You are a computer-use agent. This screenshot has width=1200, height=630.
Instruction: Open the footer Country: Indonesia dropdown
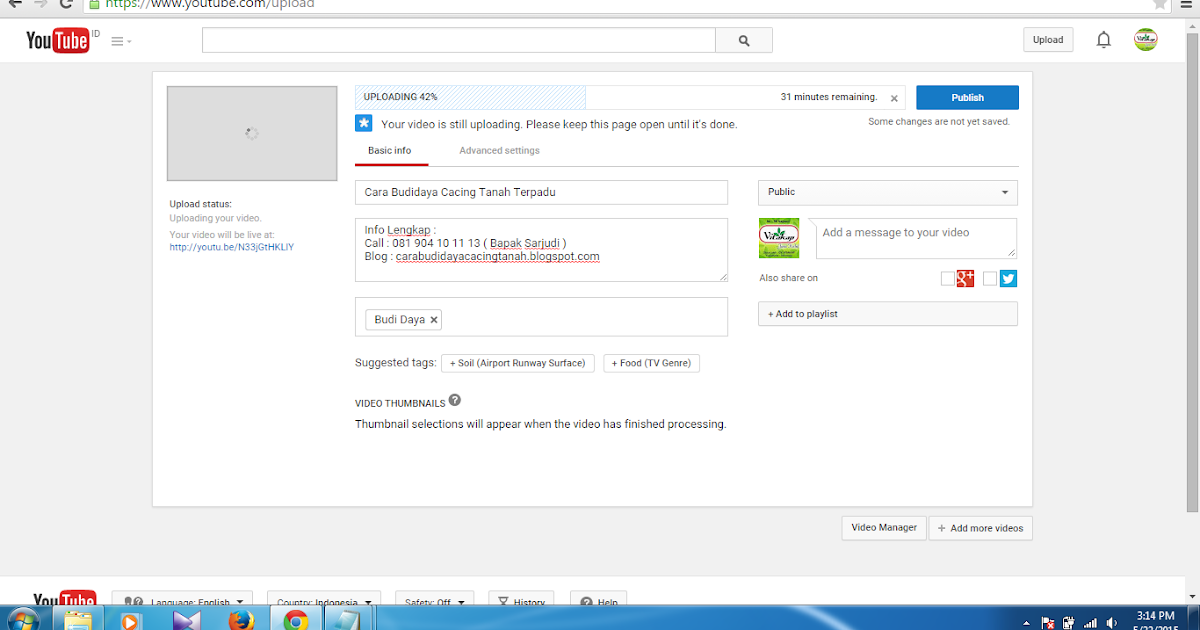324,598
